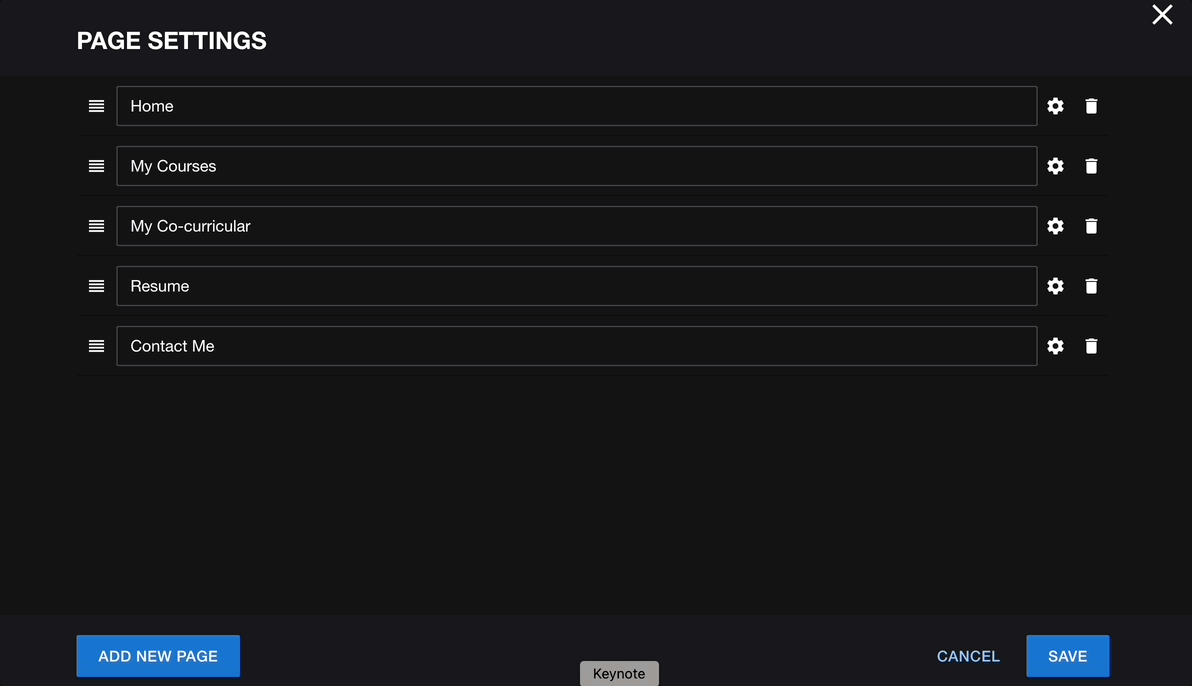Viewport: 1192px width, 686px height.
Task: Grab the reorder handle beside Contact Me
Action: click(97, 346)
